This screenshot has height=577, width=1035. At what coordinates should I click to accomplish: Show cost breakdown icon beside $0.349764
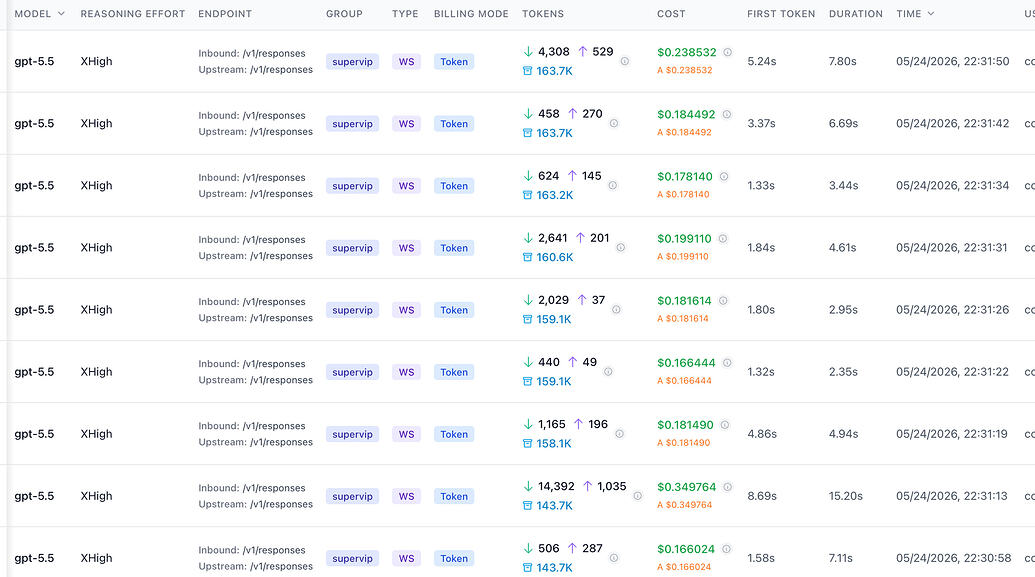pos(727,487)
